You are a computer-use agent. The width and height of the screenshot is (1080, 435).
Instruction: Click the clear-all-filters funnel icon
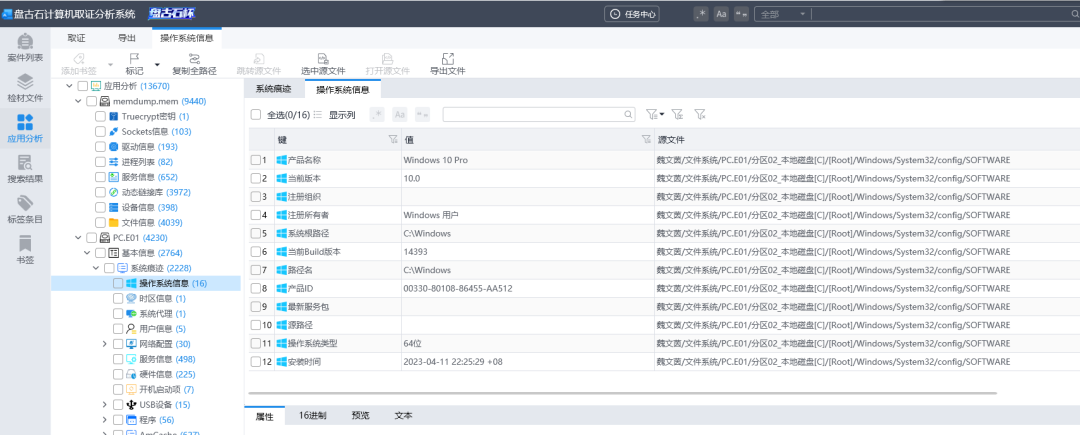pyautogui.click(x=700, y=114)
